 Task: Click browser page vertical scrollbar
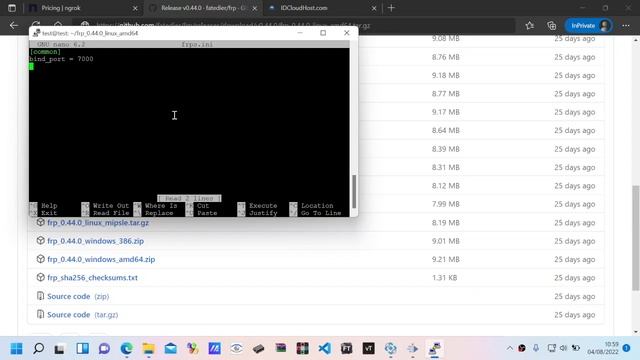pyautogui.click(x=636, y=238)
